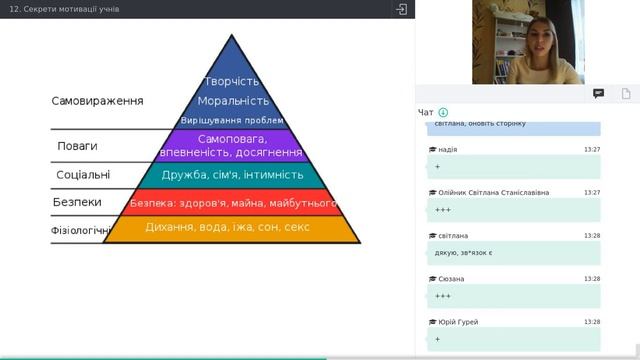This screenshot has height=360, width=640.
Task: Click the username 'Сюзана' in chat
Action: 451,279
